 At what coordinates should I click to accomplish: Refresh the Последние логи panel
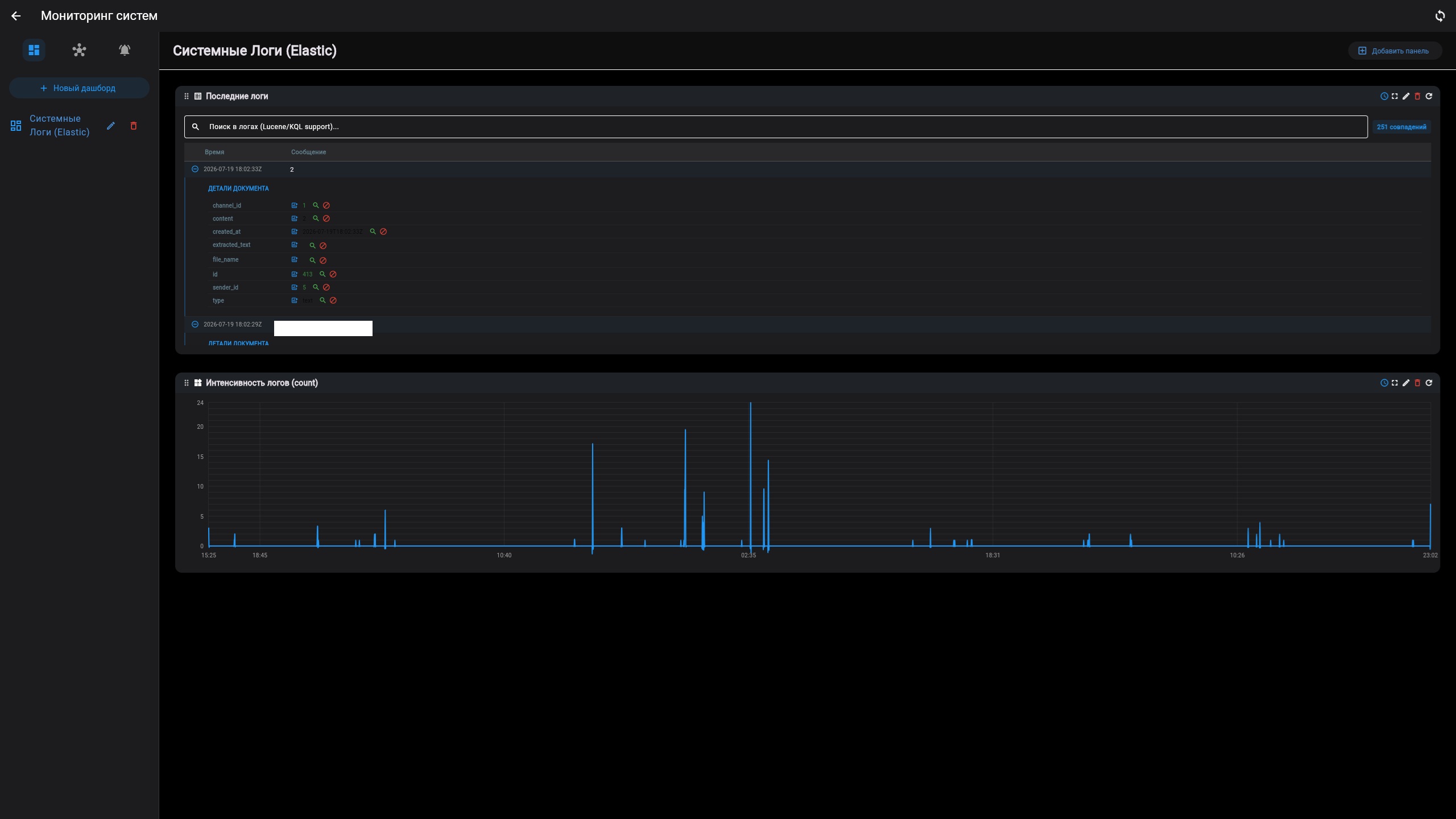1429,96
